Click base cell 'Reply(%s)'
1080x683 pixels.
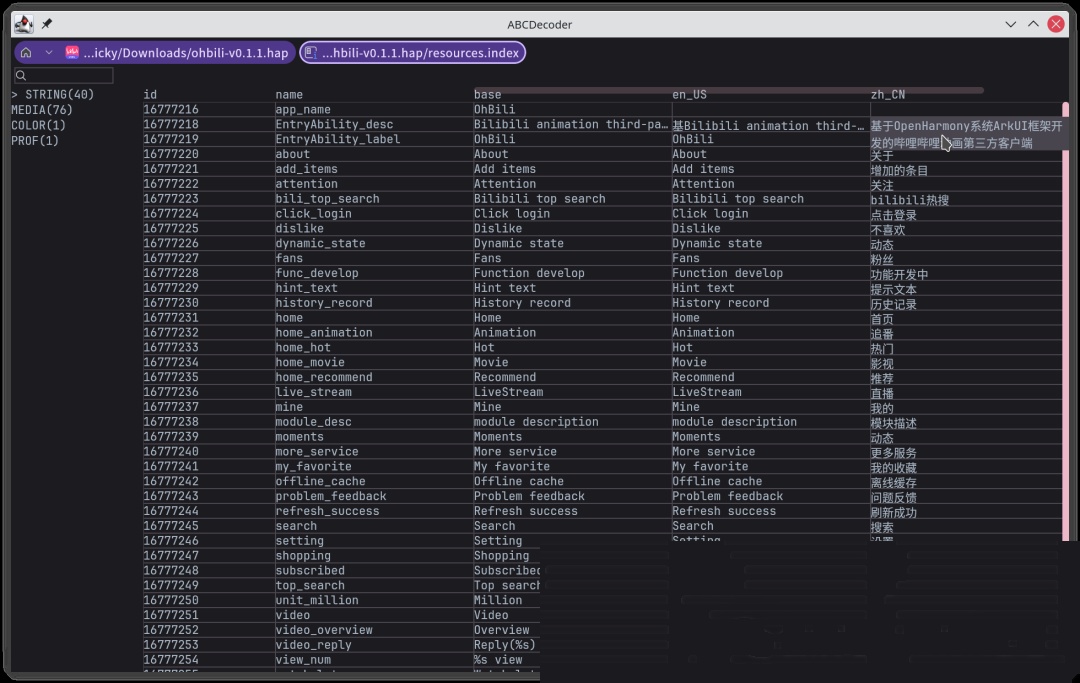[505, 645]
